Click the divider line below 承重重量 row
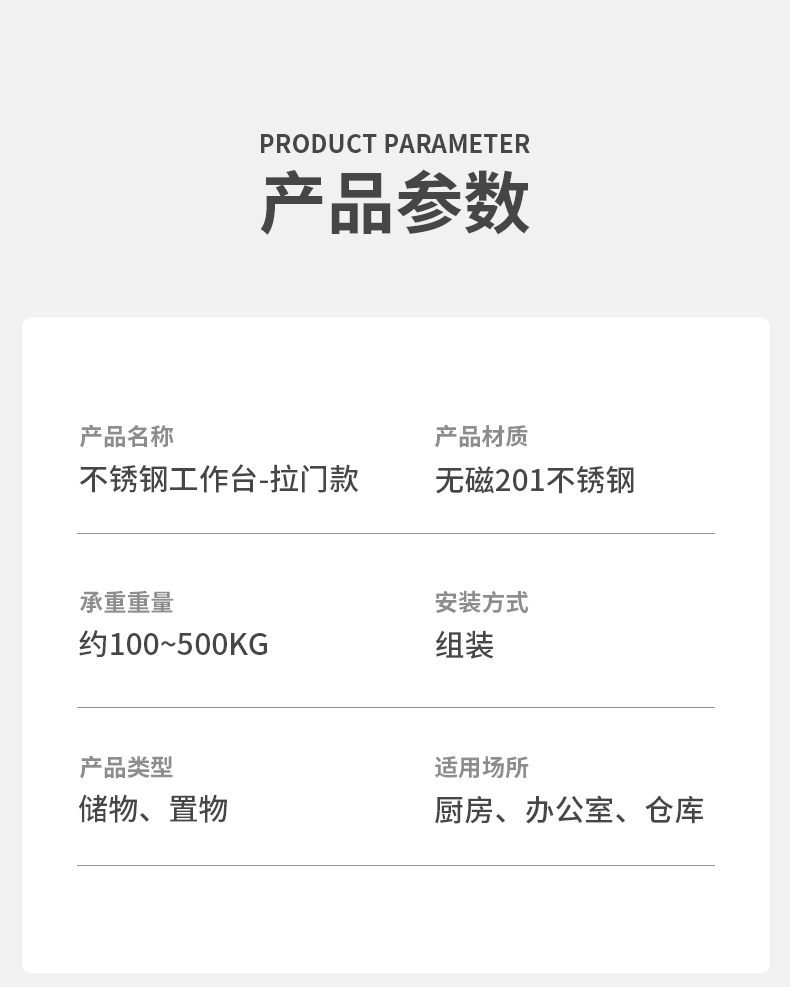This screenshot has height=987, width=790. pos(396,707)
